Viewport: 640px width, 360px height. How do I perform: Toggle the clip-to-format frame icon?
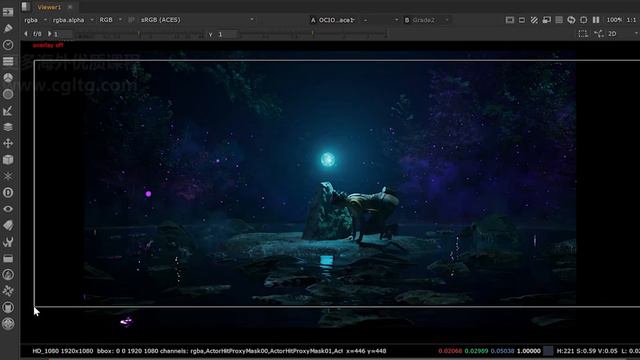click(x=509, y=20)
